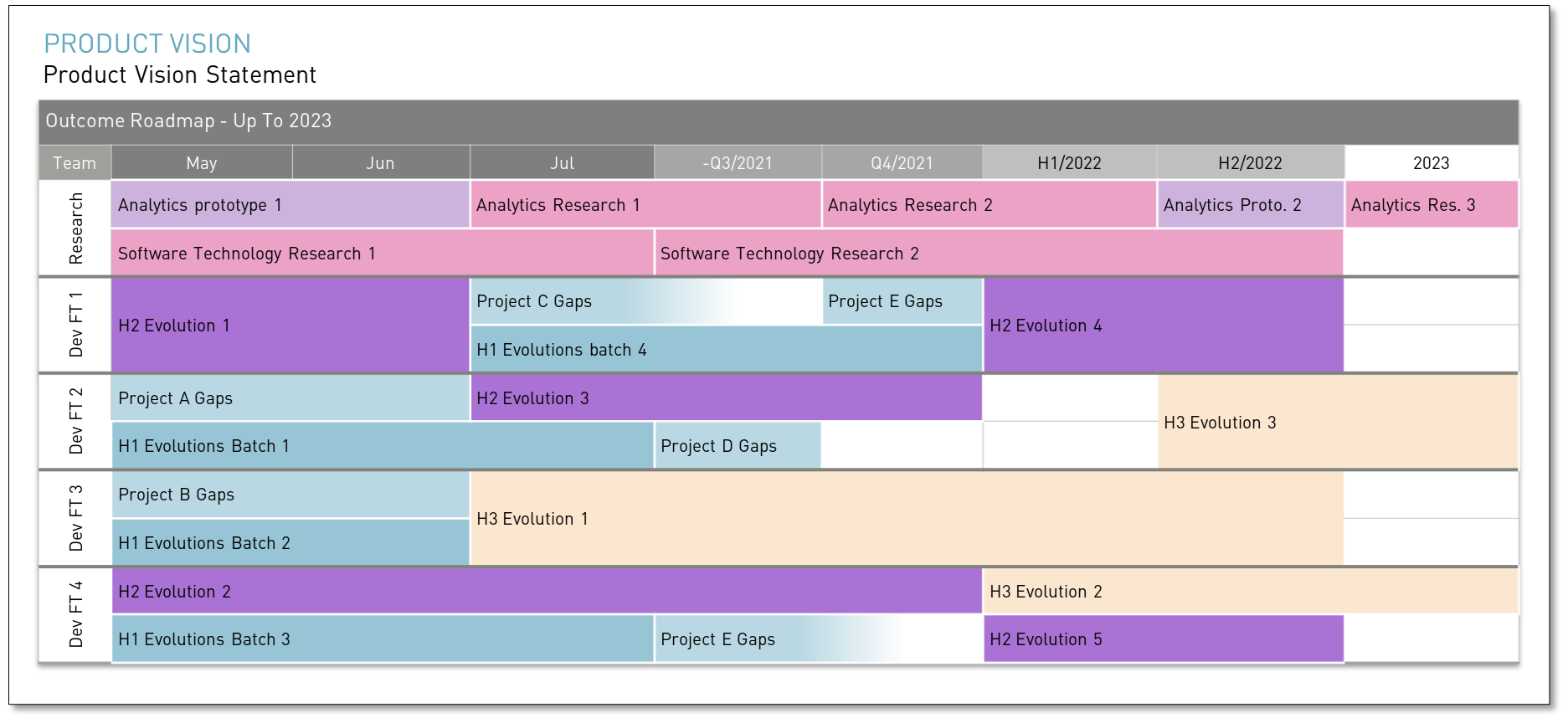Select the H3 Evolution 1 block

[x=906, y=519]
